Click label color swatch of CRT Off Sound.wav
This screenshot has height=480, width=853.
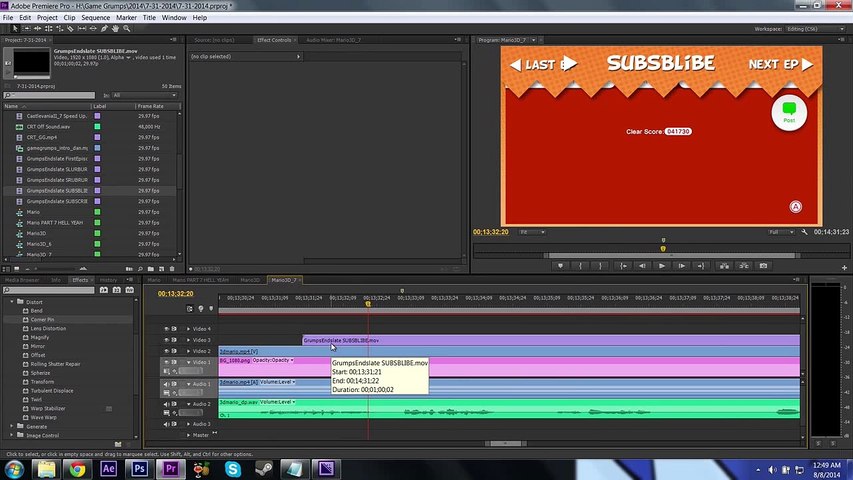(x=97, y=127)
